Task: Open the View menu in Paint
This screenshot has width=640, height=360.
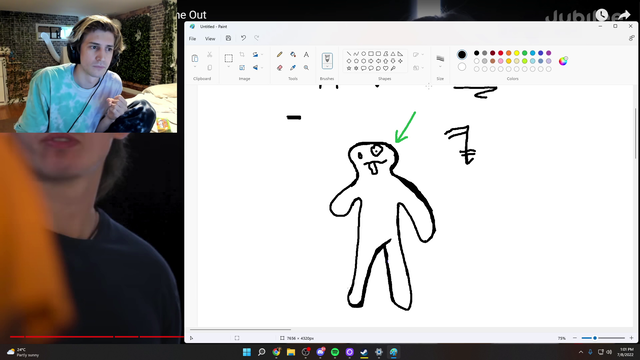Action: click(210, 39)
